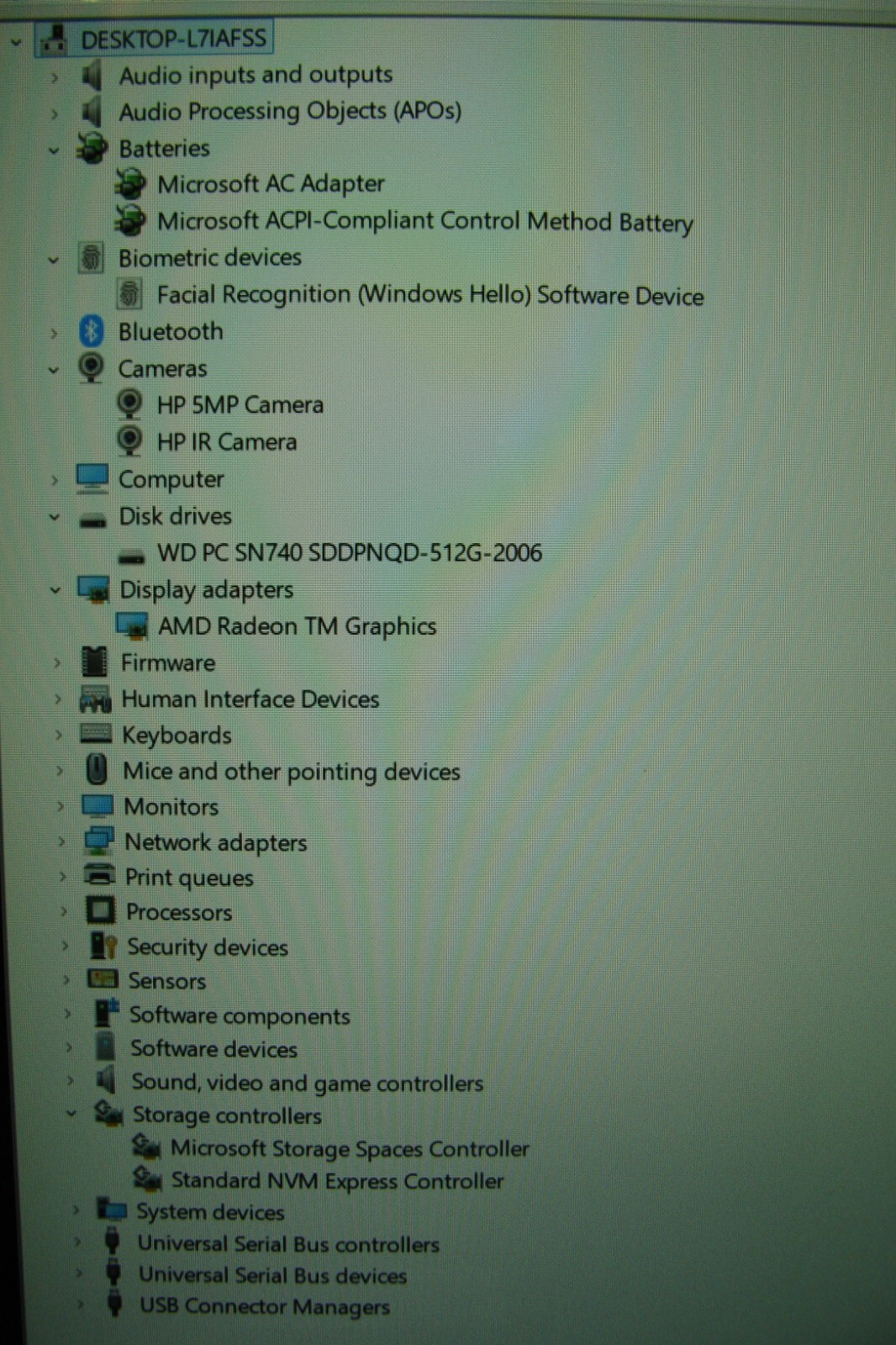Click the Security devices key icon

(103, 947)
